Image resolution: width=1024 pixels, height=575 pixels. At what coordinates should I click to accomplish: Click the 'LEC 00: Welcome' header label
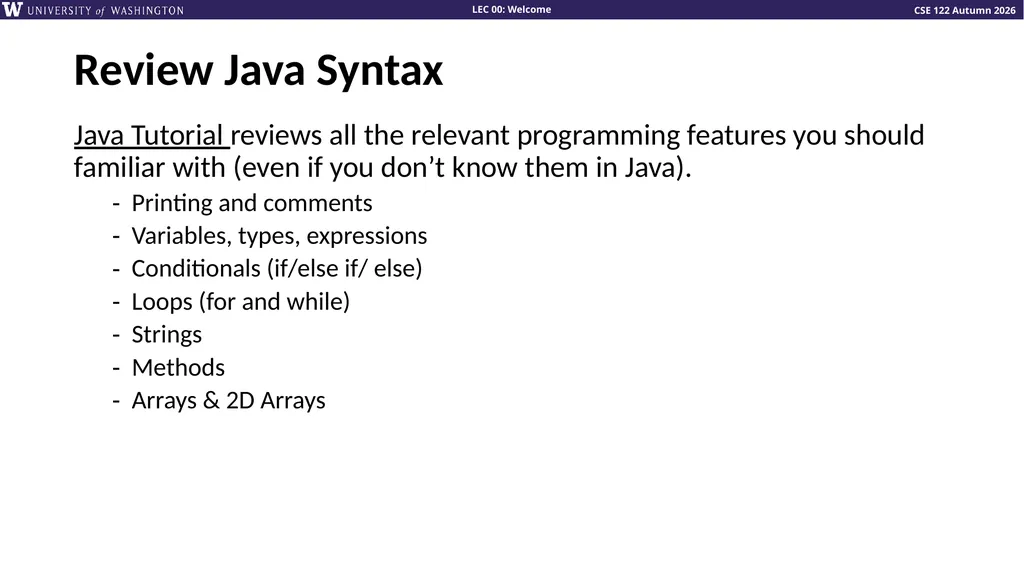511,9
